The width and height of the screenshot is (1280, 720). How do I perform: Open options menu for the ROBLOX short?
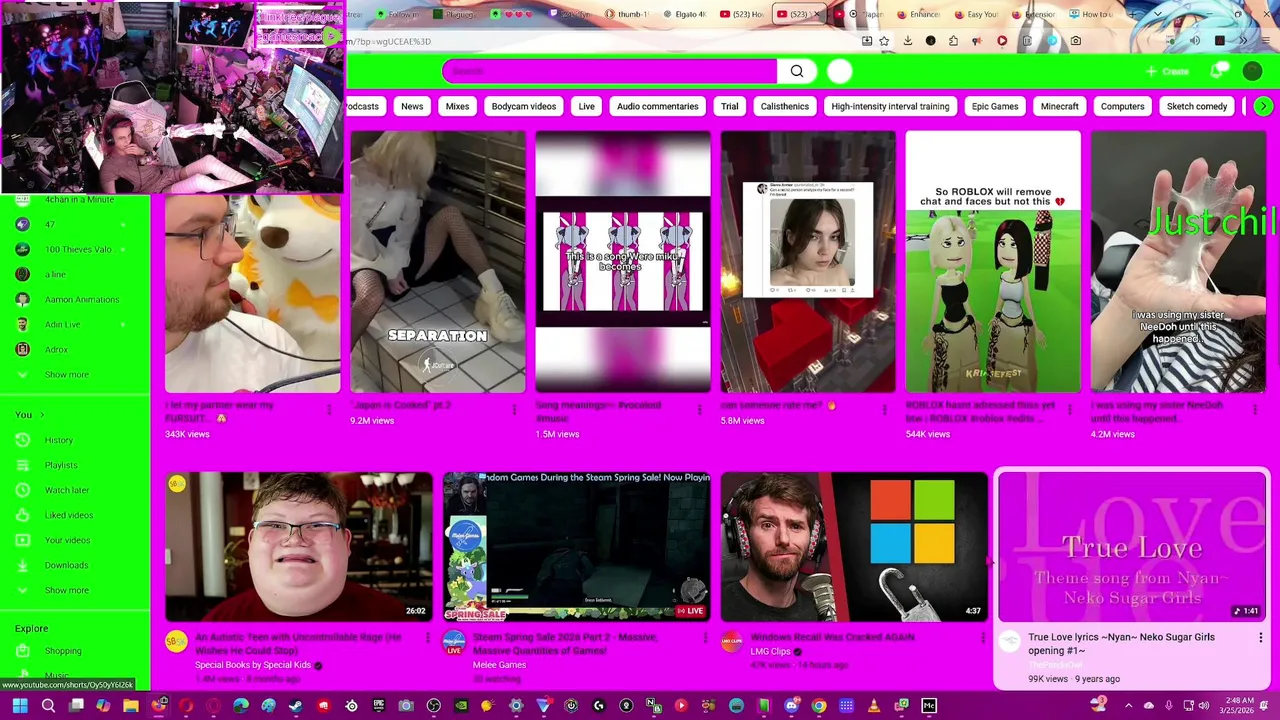1069,409
